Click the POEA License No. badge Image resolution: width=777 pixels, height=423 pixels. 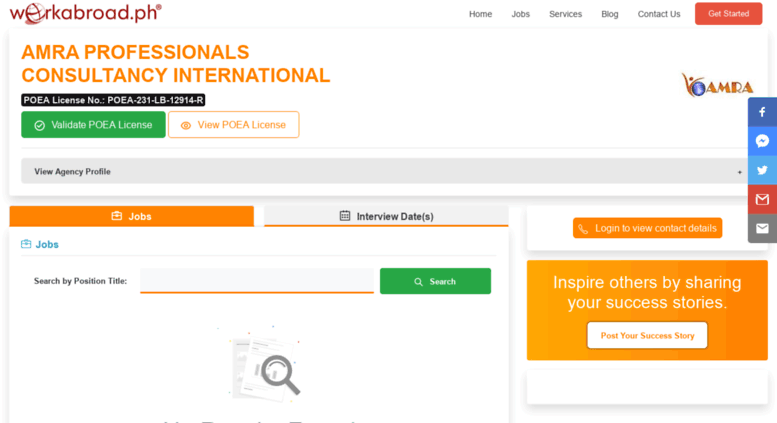(x=113, y=100)
